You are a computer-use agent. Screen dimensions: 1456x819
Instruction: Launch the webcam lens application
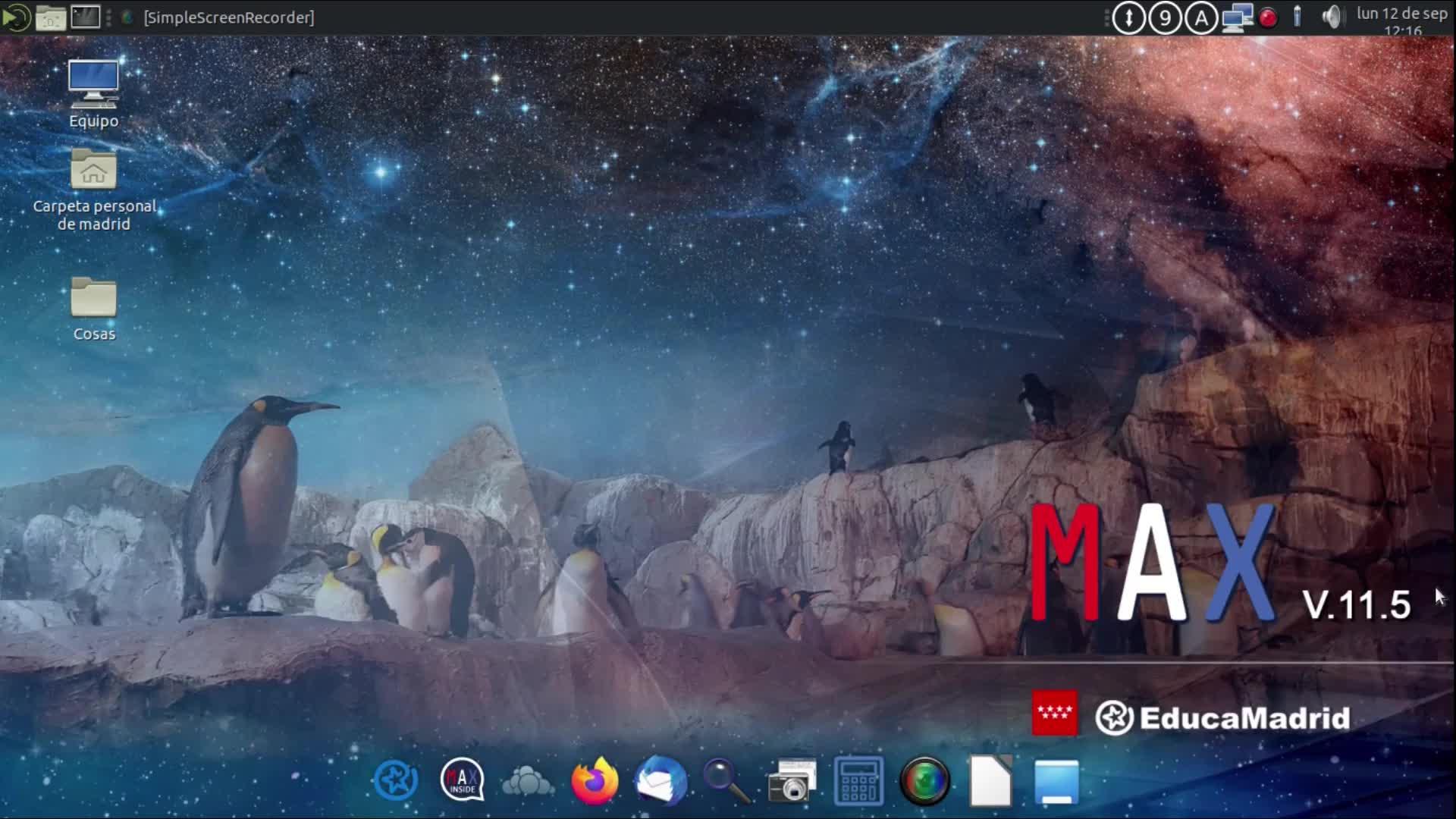(x=924, y=781)
